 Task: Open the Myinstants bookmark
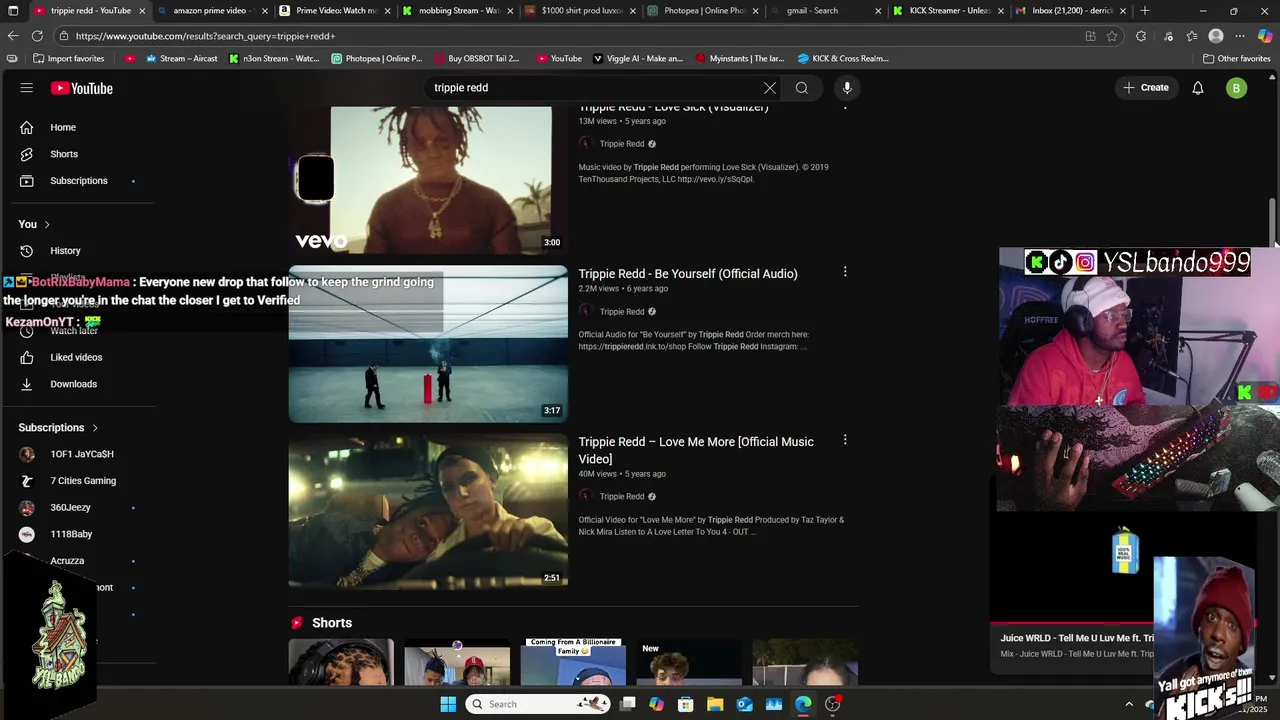pos(739,58)
